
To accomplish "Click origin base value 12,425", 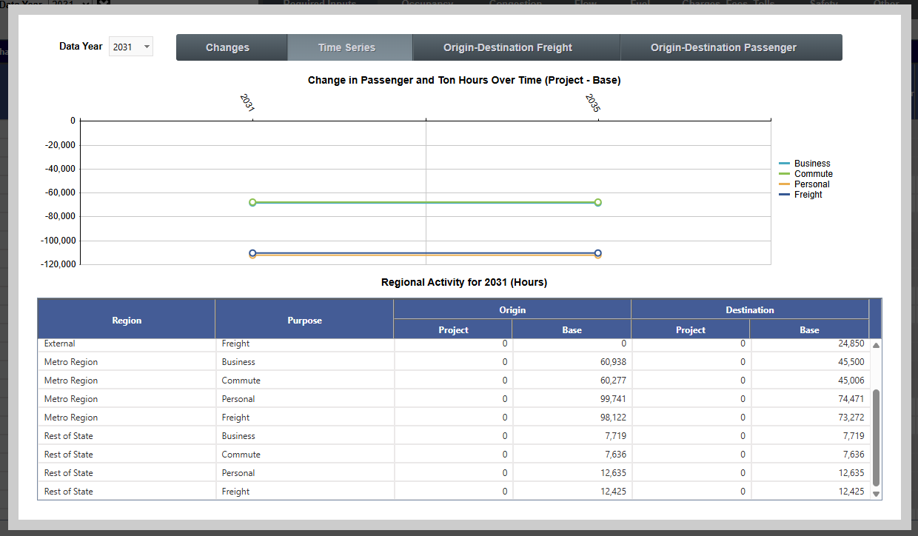I will click(x=613, y=492).
